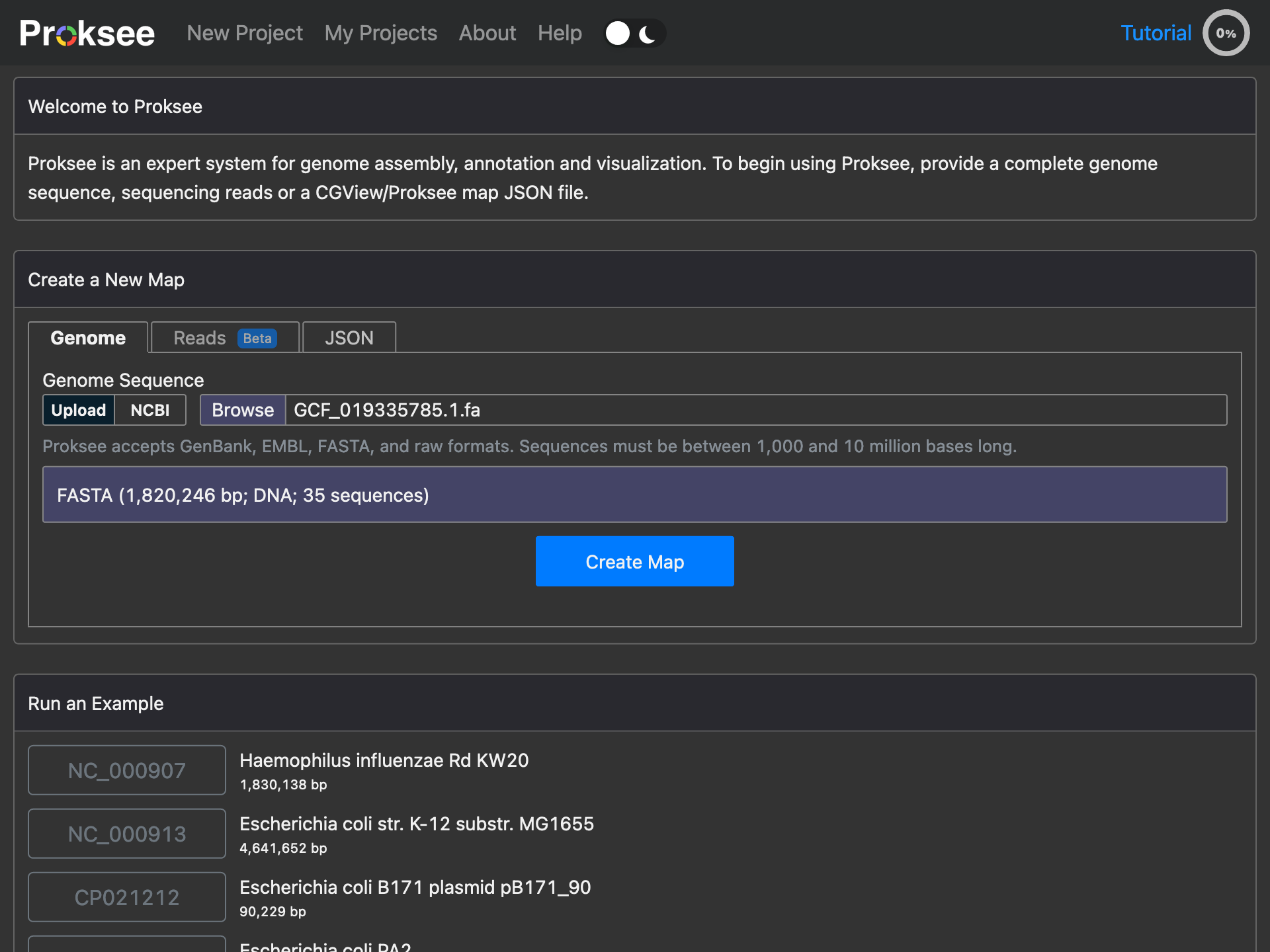
Task: Switch to the Reads Beta tab
Action: (x=225, y=338)
